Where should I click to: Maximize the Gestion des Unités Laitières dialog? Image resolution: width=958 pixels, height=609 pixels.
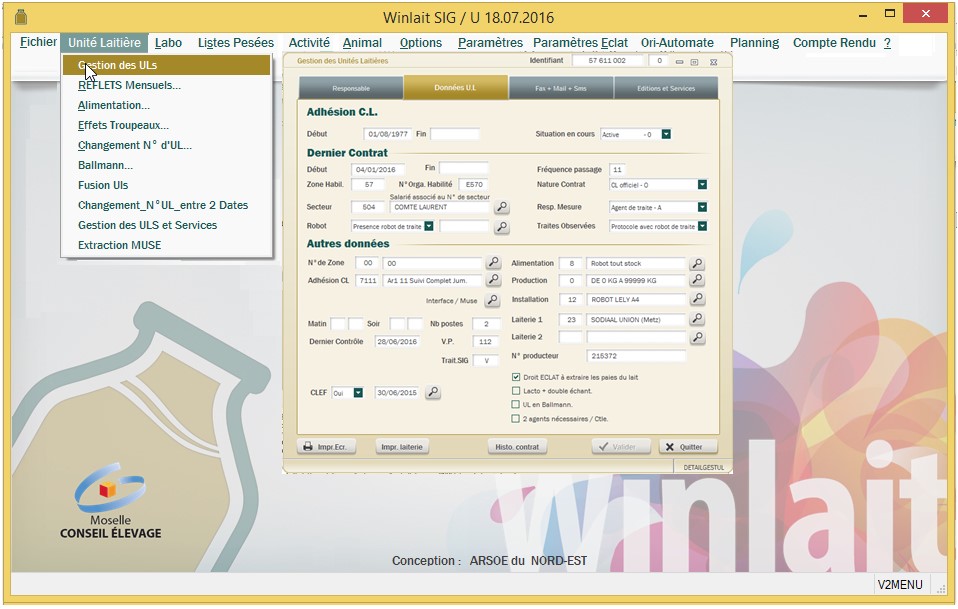695,62
